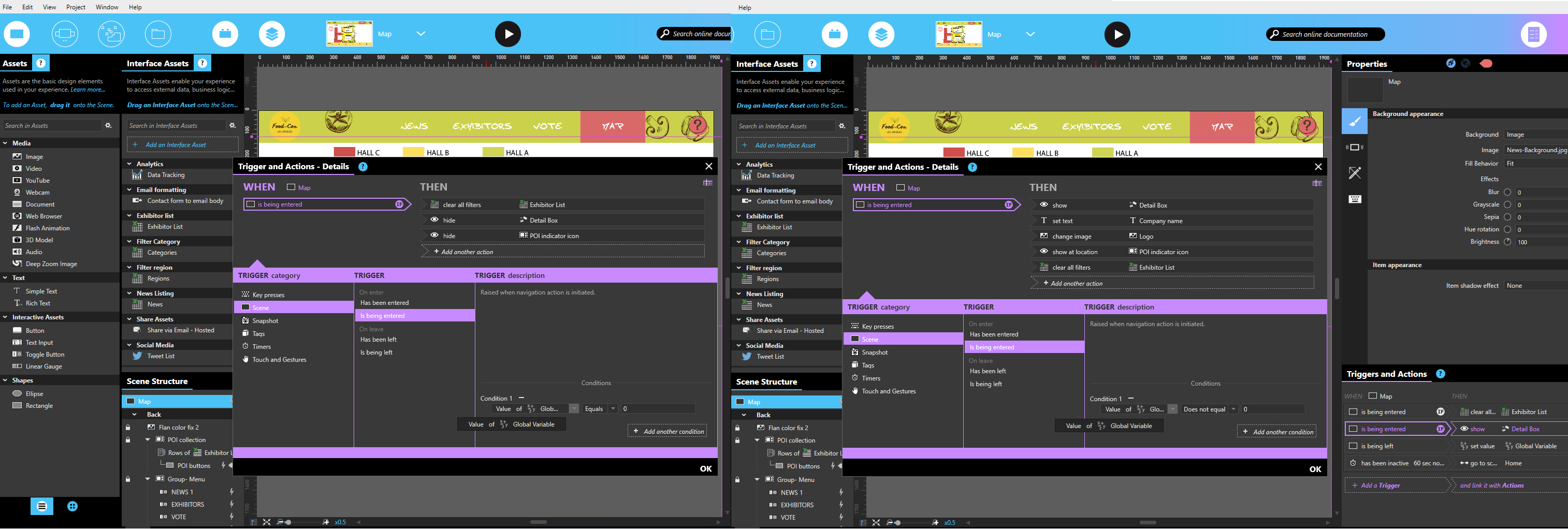Open the 'Does not equal' operator dropdown
The image size is (1568, 529).
1232,409
